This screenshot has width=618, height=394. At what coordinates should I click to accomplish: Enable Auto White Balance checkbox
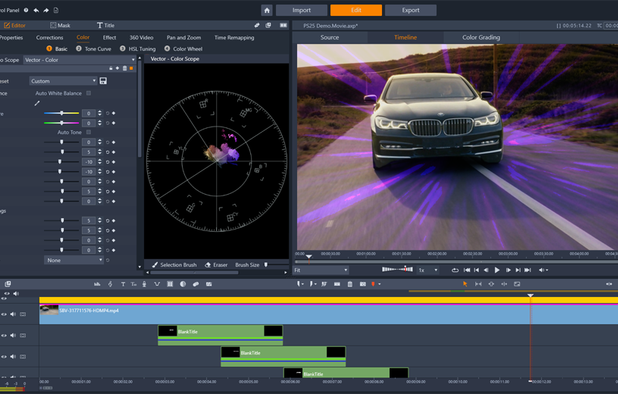pyautogui.click(x=89, y=93)
